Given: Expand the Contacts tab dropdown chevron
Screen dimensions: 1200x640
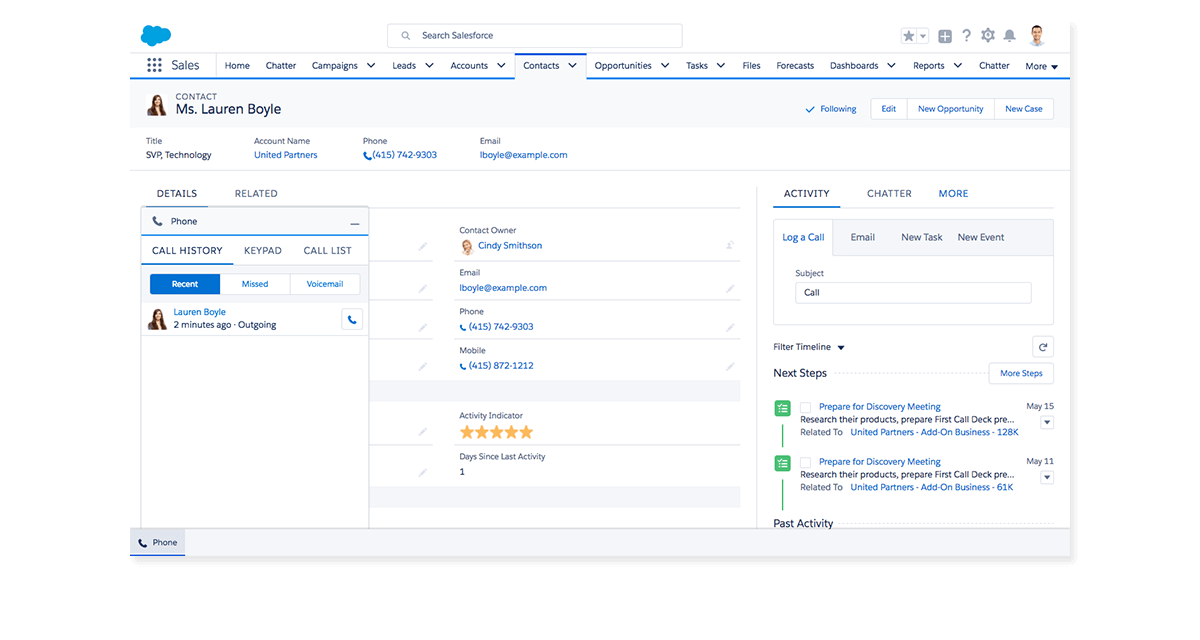Looking at the screenshot, I should point(573,66).
